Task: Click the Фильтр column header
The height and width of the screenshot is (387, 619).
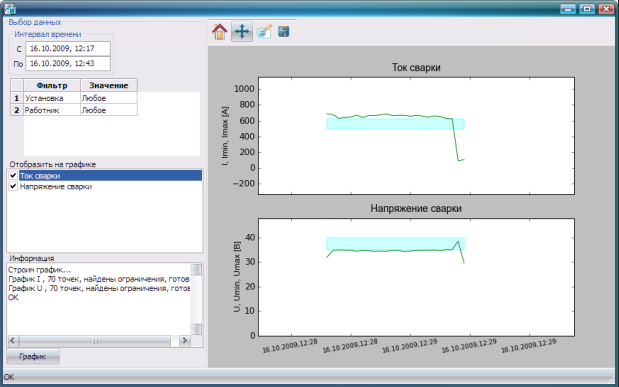Action: 52,85
